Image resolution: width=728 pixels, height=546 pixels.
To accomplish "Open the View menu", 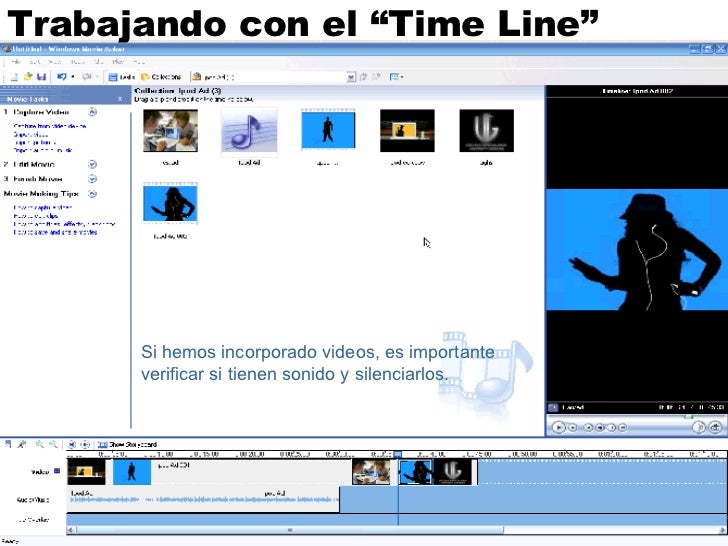I will pyautogui.click(x=55, y=62).
